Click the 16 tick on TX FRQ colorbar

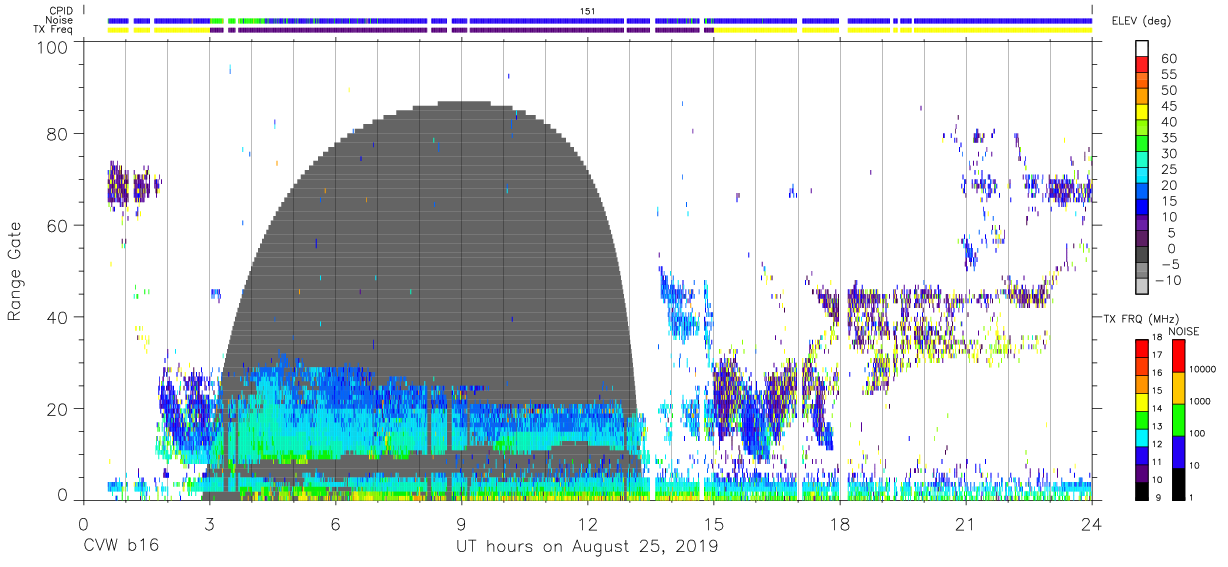coord(1159,373)
